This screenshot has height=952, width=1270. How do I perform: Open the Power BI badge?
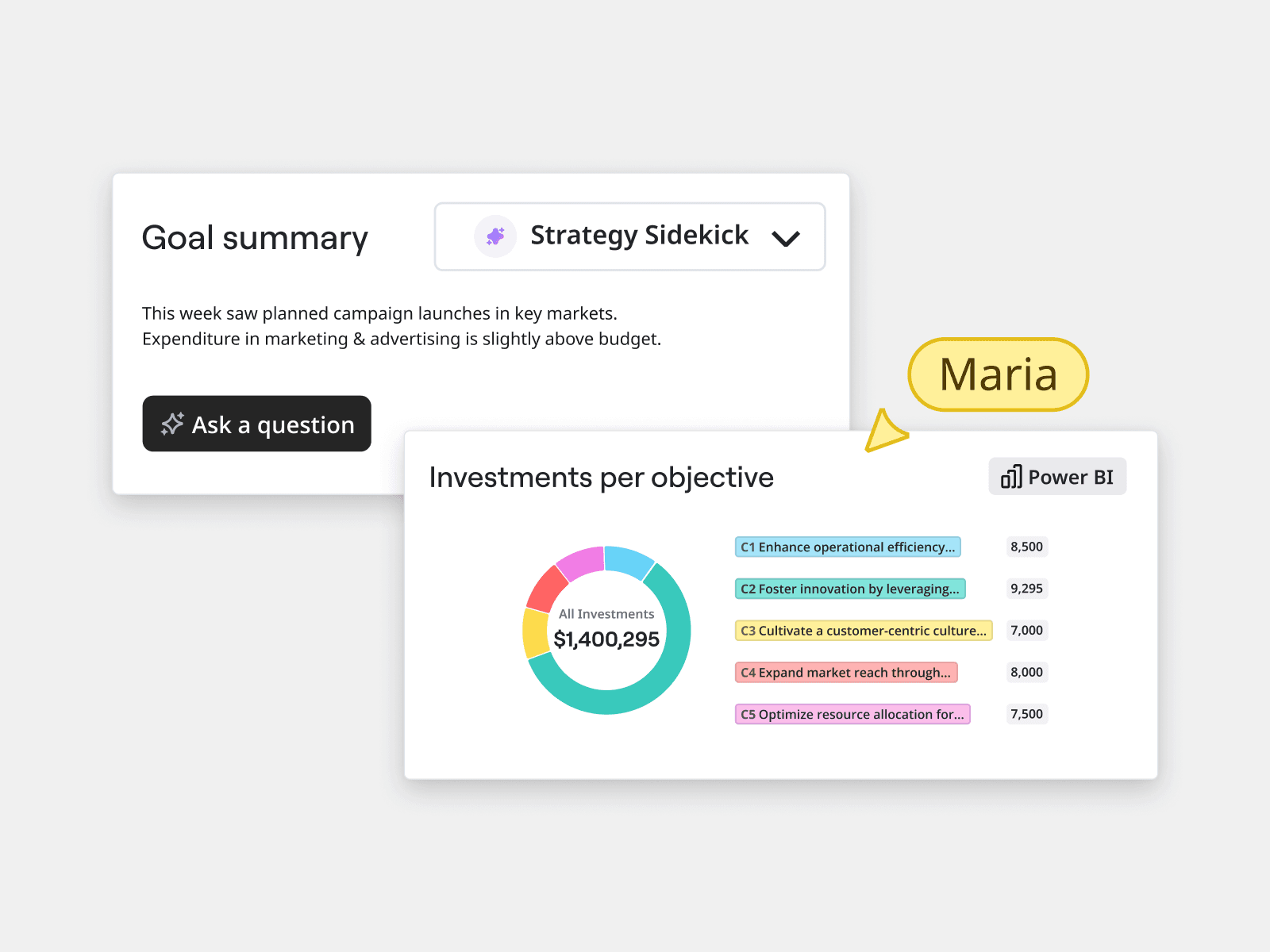tap(1056, 477)
